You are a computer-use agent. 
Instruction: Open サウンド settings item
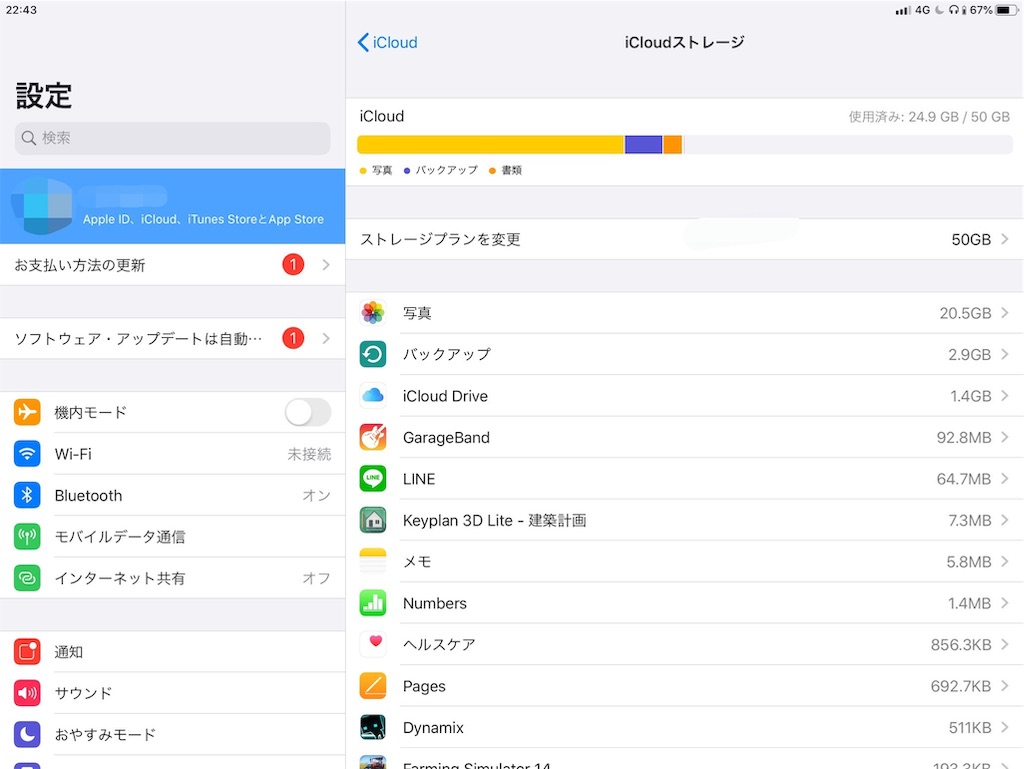172,693
